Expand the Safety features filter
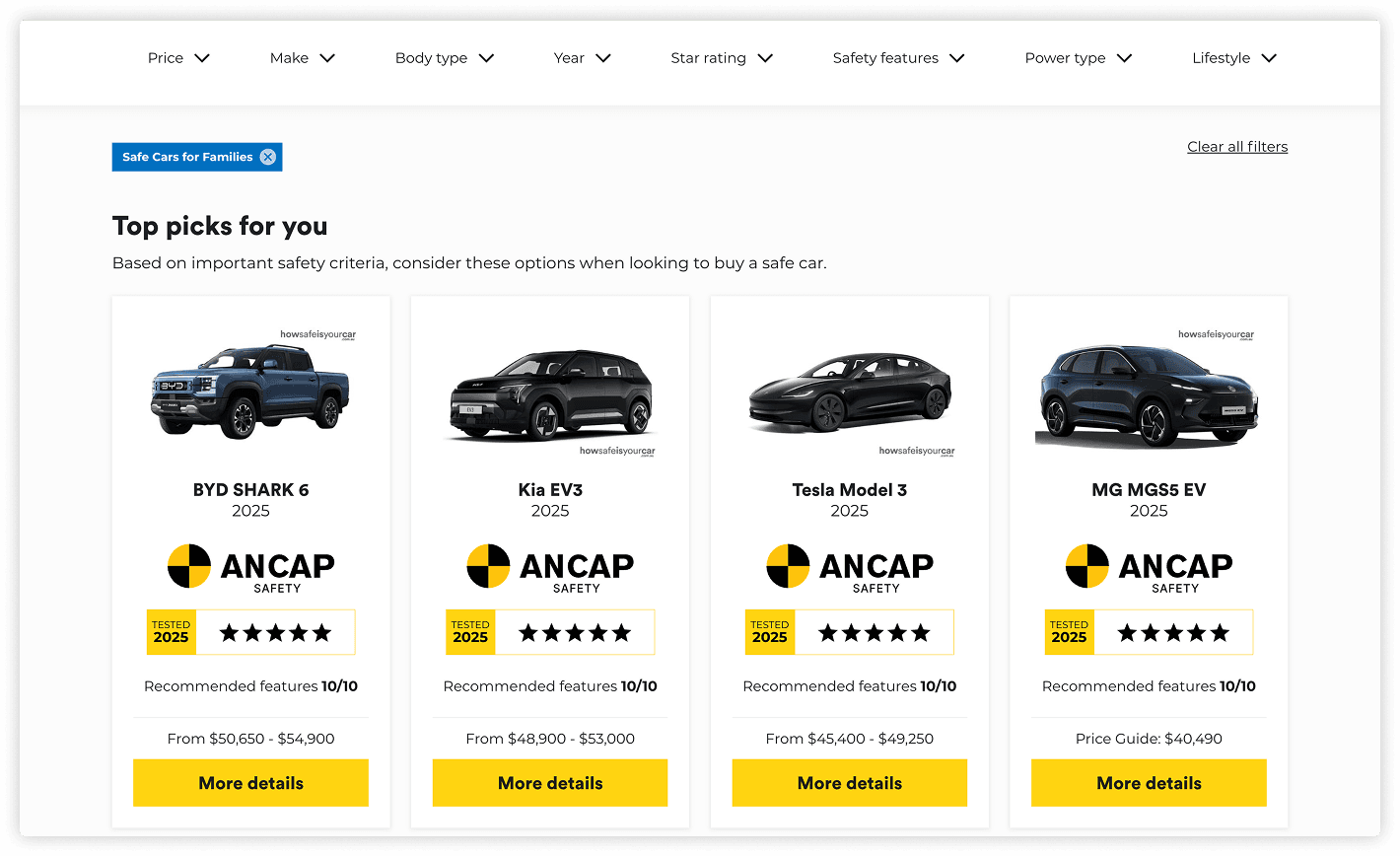 tap(898, 58)
